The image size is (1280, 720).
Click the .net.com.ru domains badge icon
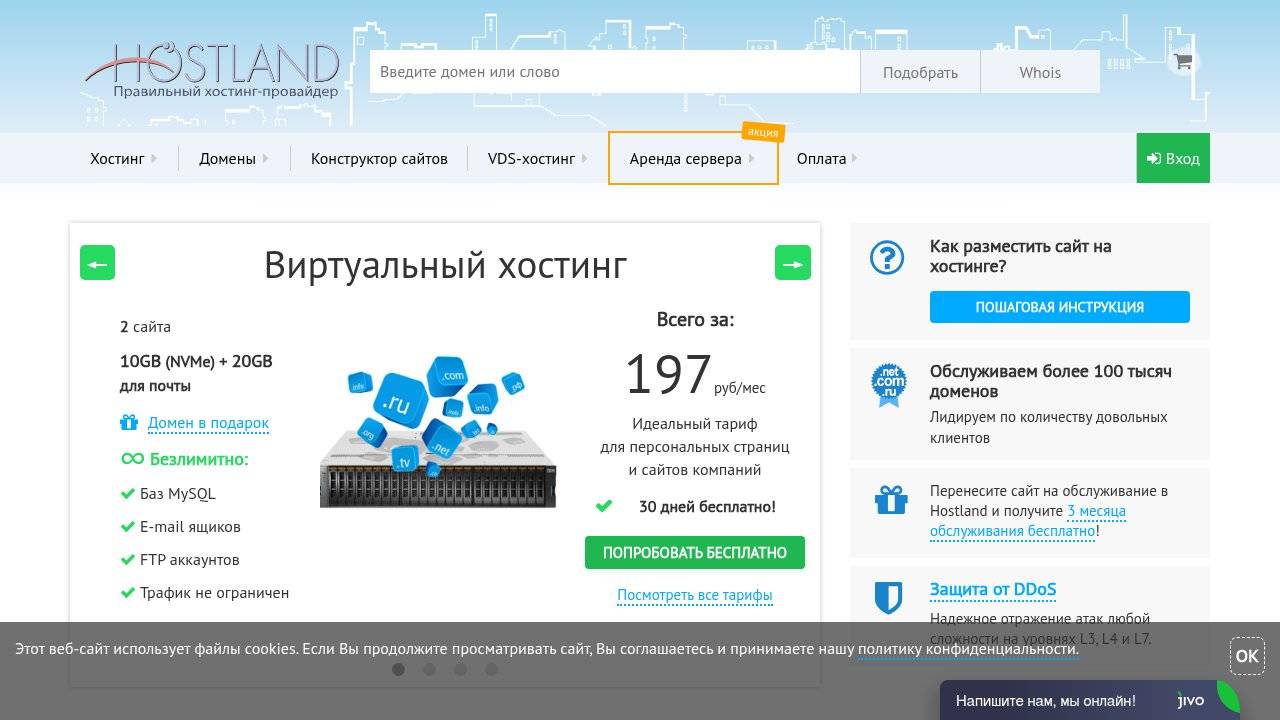[x=888, y=385]
